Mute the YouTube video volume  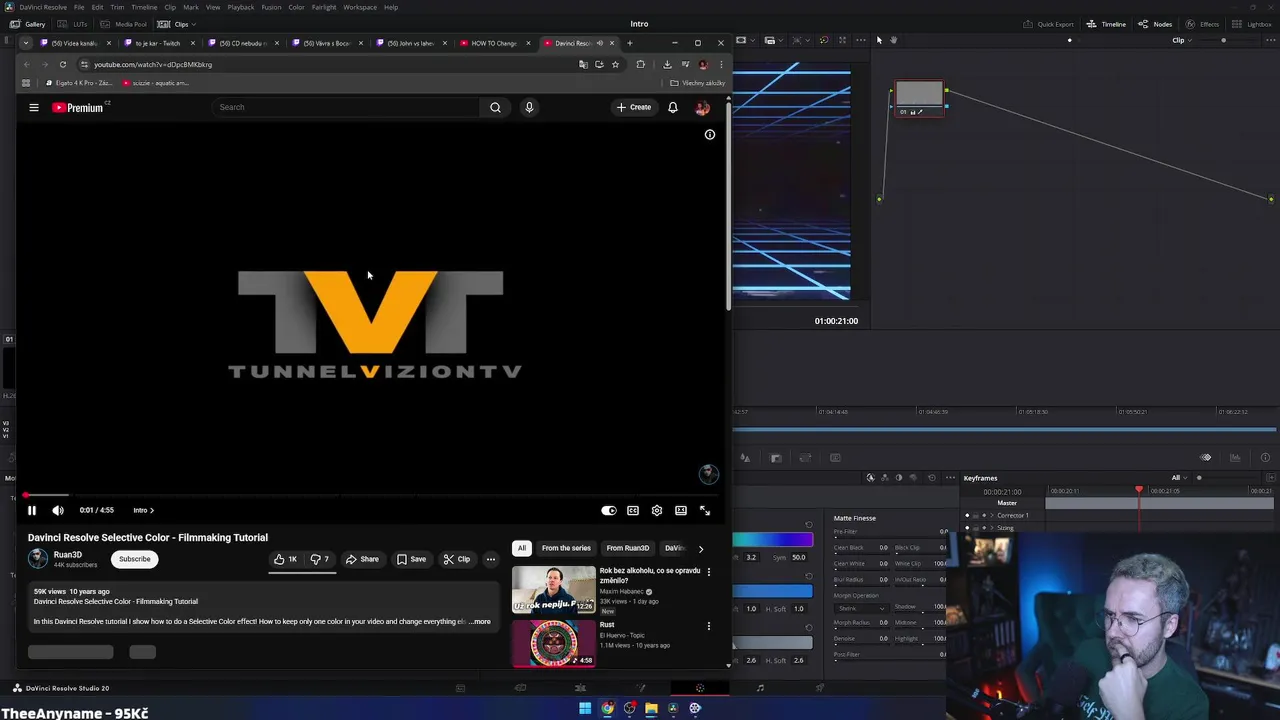coord(58,510)
